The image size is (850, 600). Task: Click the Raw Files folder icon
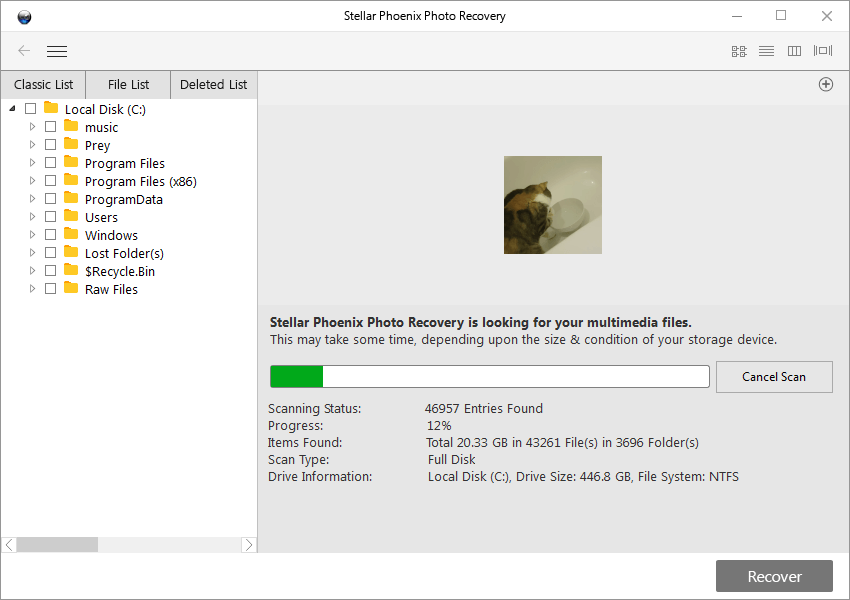coord(71,288)
